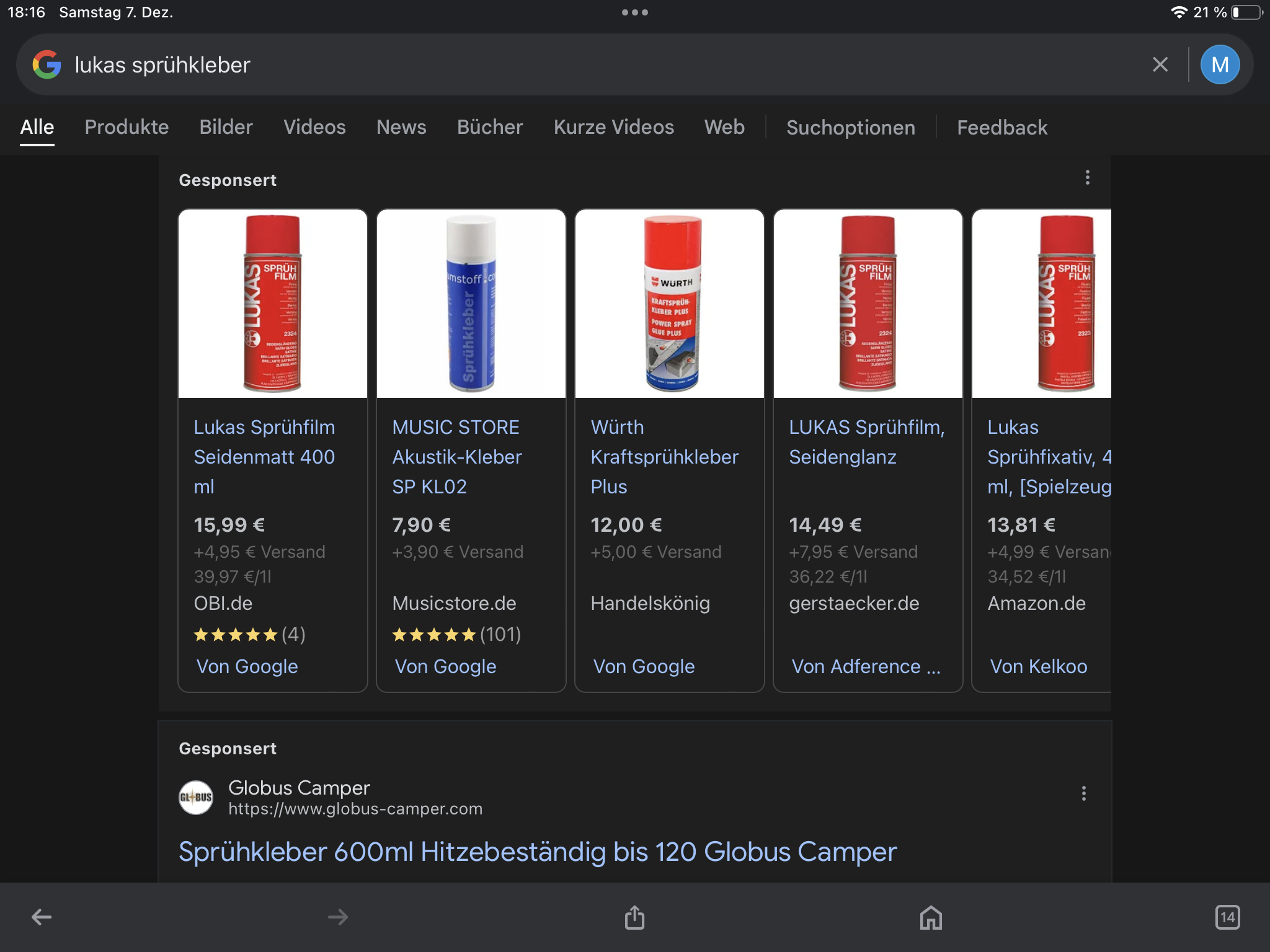Image resolution: width=1270 pixels, height=952 pixels.
Task: Tap the home icon in bottom toolbar
Action: click(931, 917)
